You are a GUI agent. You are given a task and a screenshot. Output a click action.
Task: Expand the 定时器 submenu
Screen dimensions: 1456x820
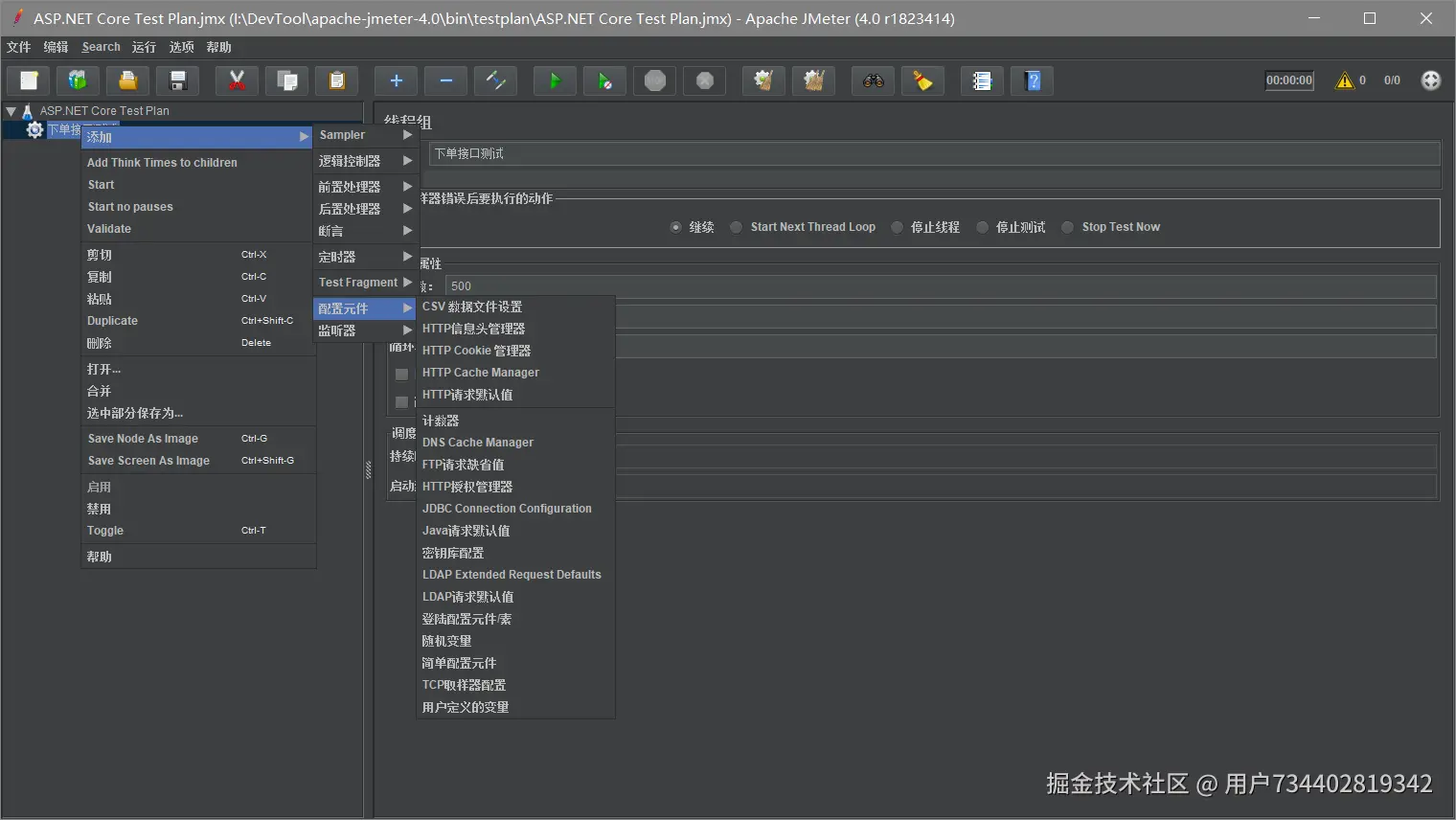pos(365,257)
